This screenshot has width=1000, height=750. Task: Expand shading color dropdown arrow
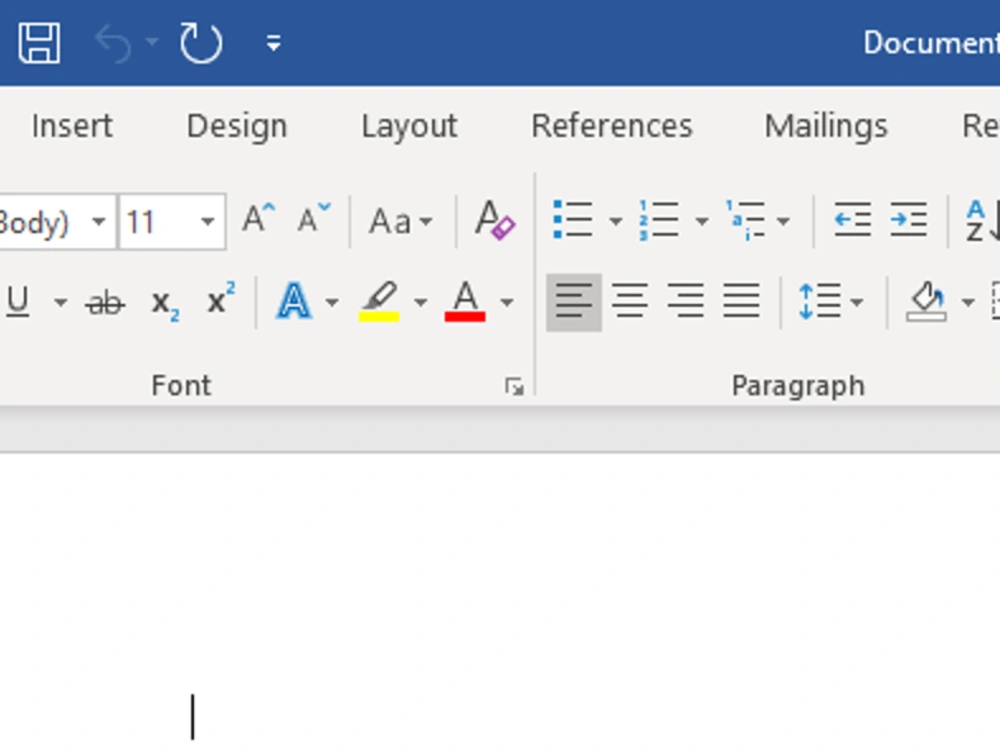(x=968, y=302)
